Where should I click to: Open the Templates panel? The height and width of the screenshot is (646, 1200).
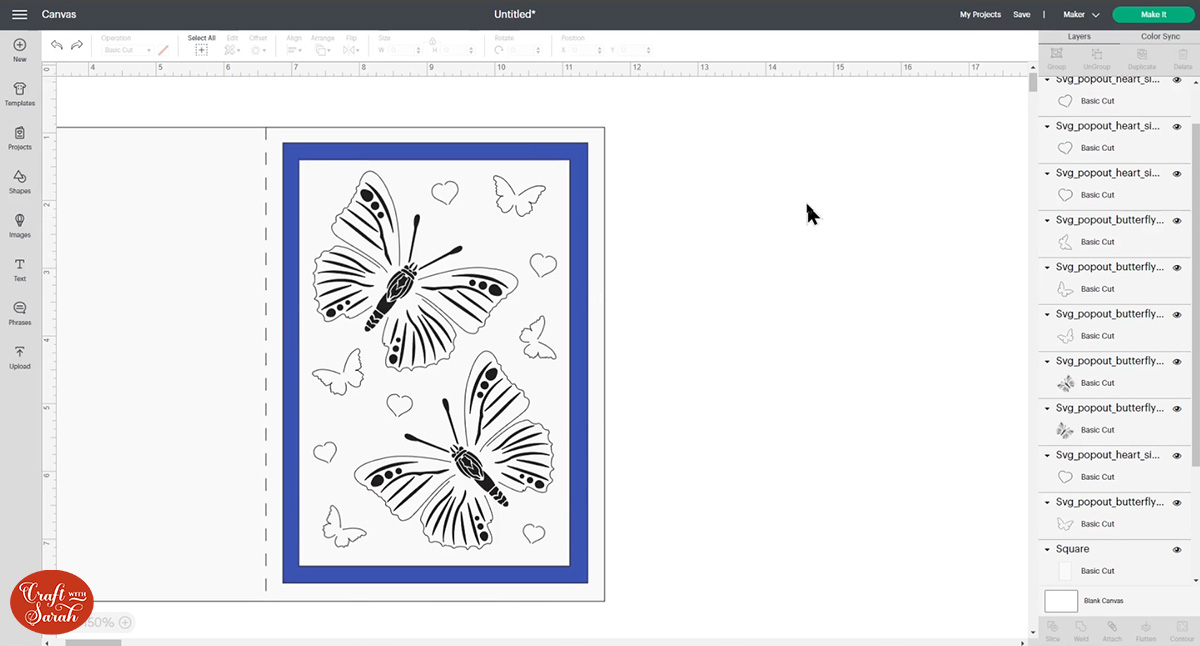(19, 94)
